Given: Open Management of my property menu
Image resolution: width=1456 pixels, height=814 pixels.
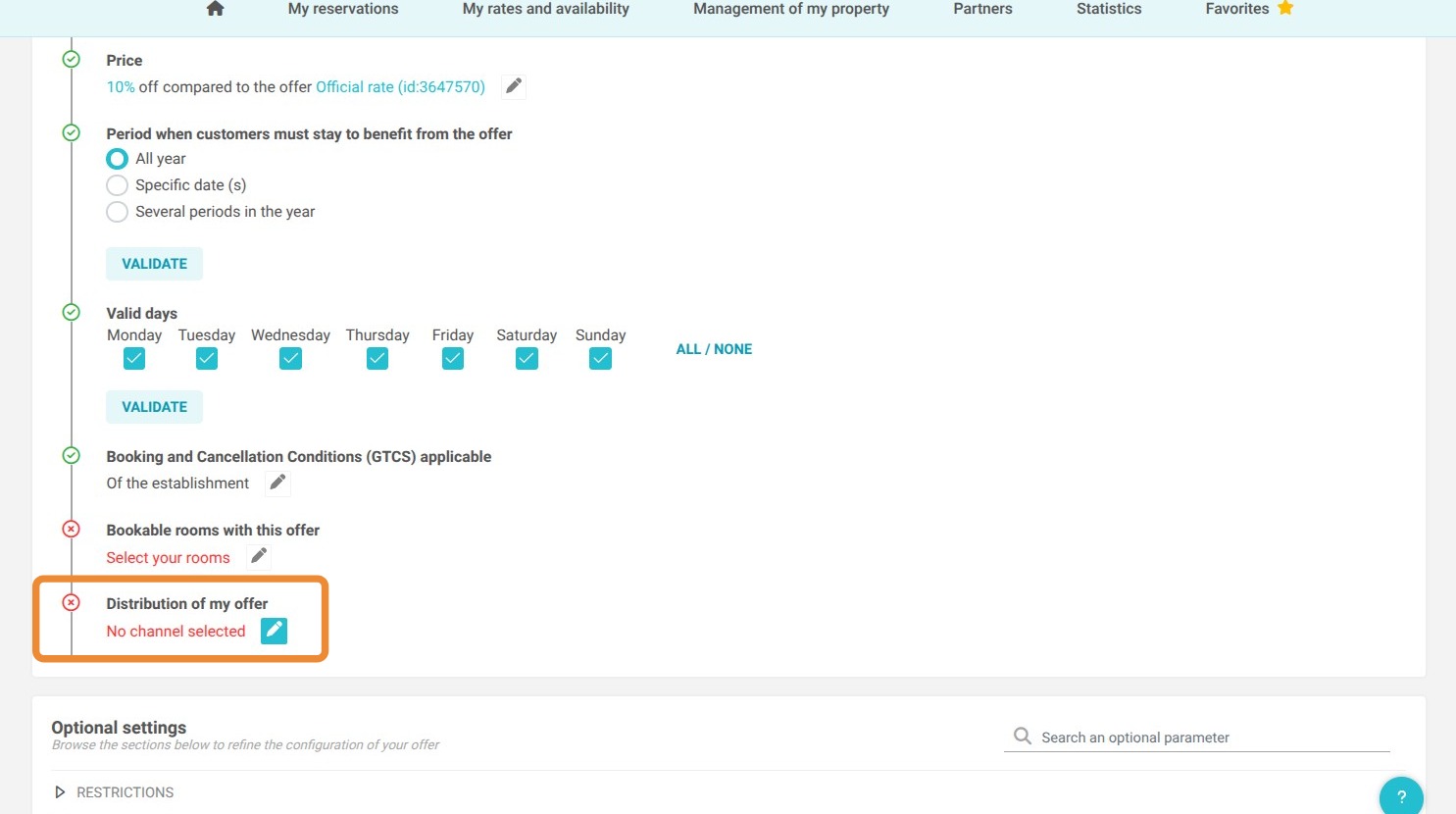Looking at the screenshot, I should click(x=791, y=9).
